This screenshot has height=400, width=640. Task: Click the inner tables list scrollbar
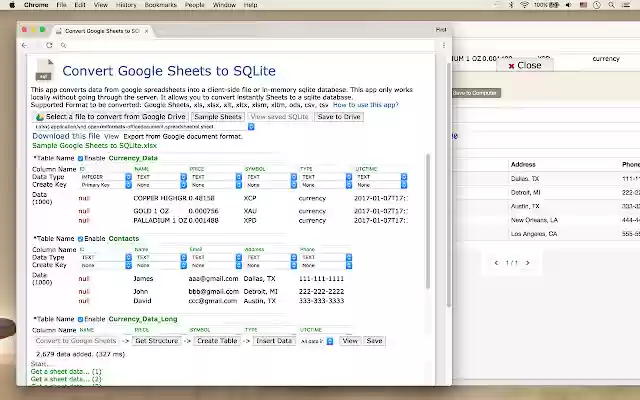pos(428,222)
